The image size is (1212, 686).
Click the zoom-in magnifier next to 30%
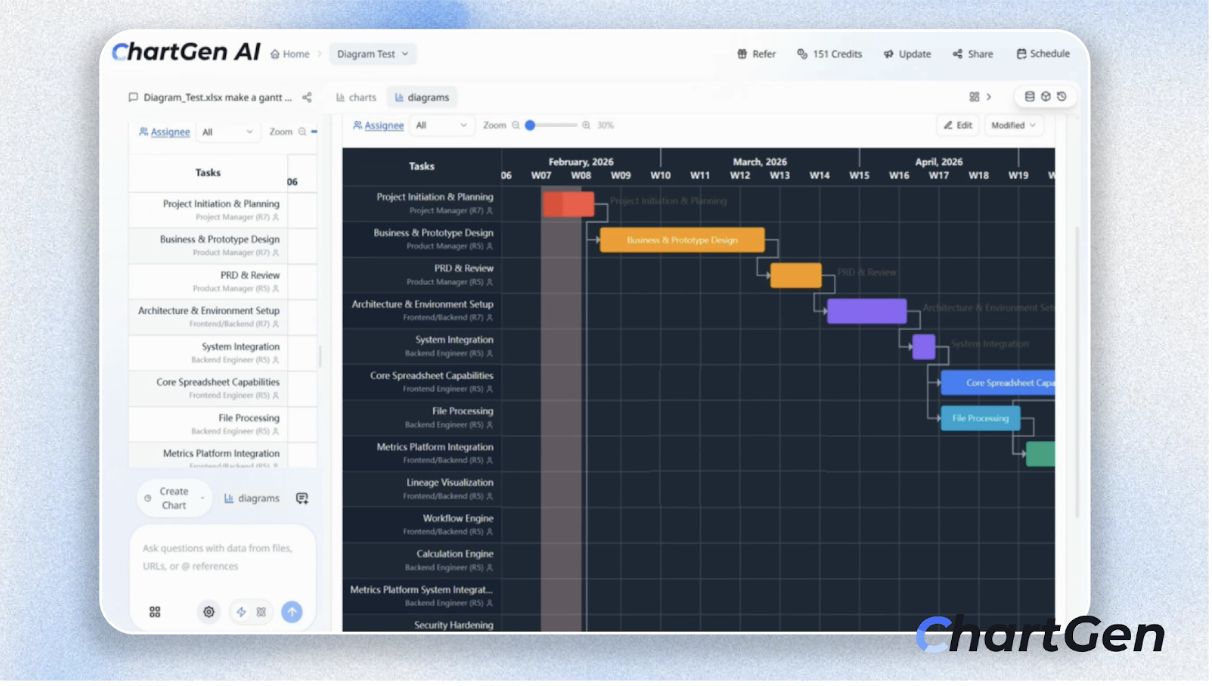[586, 126]
